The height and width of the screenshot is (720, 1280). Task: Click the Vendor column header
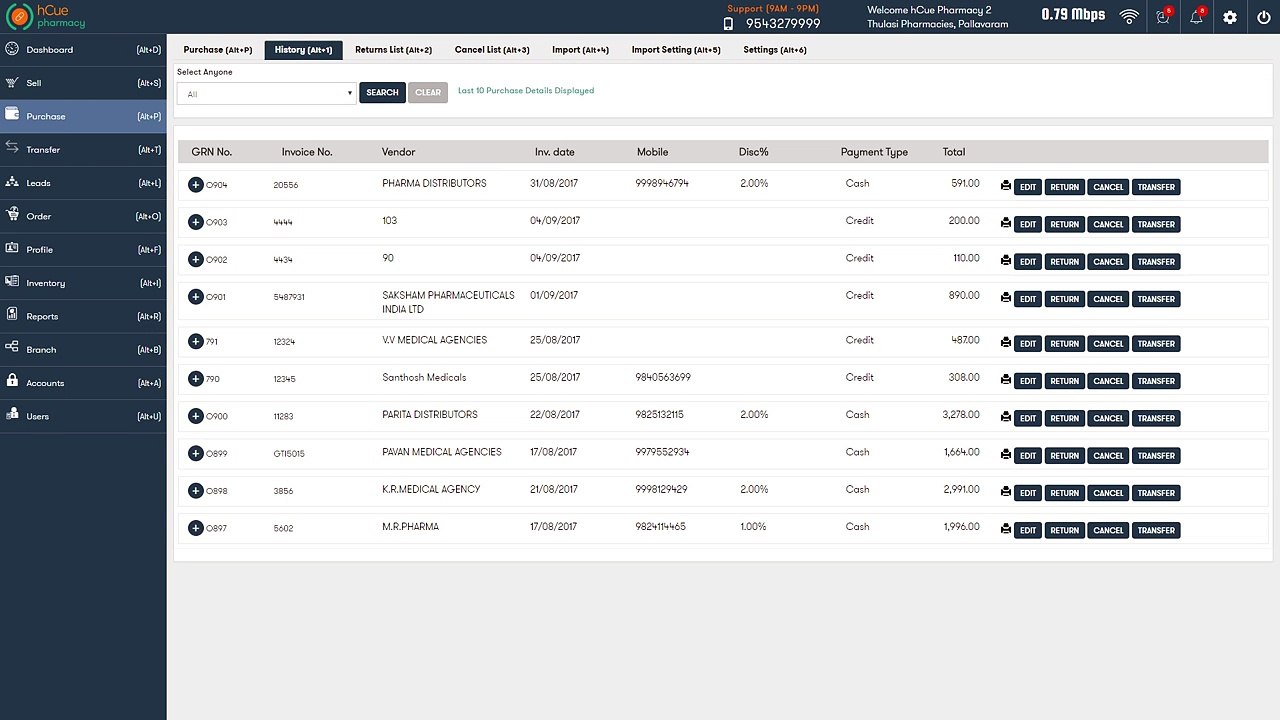tap(398, 152)
